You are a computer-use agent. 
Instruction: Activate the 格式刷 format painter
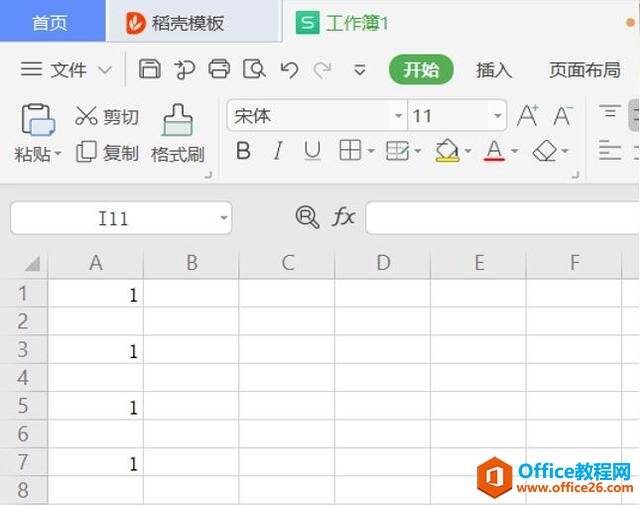click(178, 134)
